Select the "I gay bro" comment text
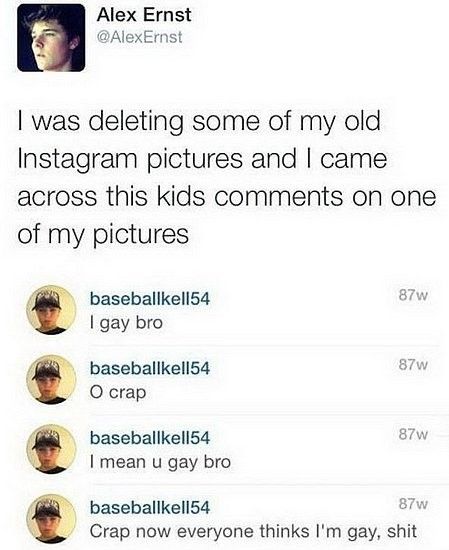Screen dimensions: 449x550 [126, 323]
